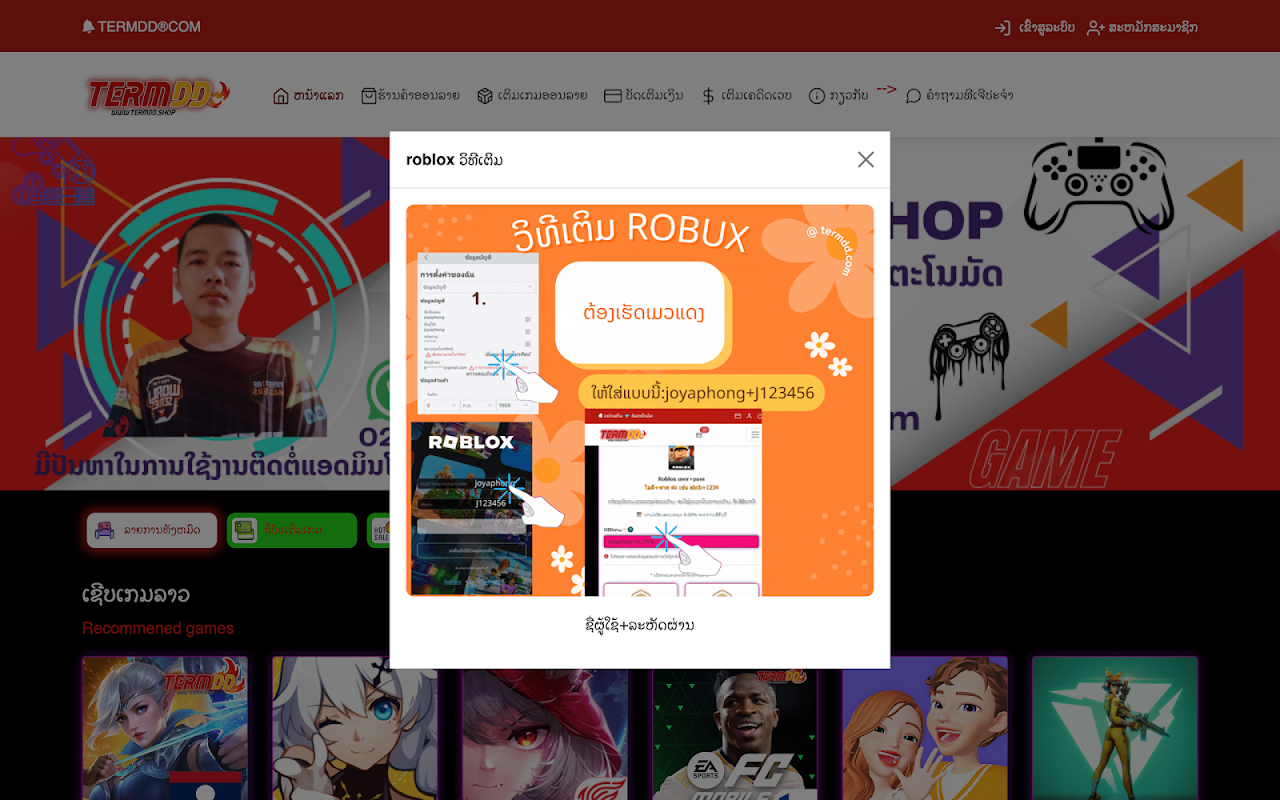Open the ຮ້ານຄ້າອອນລາຍ online shop menu

[410, 96]
